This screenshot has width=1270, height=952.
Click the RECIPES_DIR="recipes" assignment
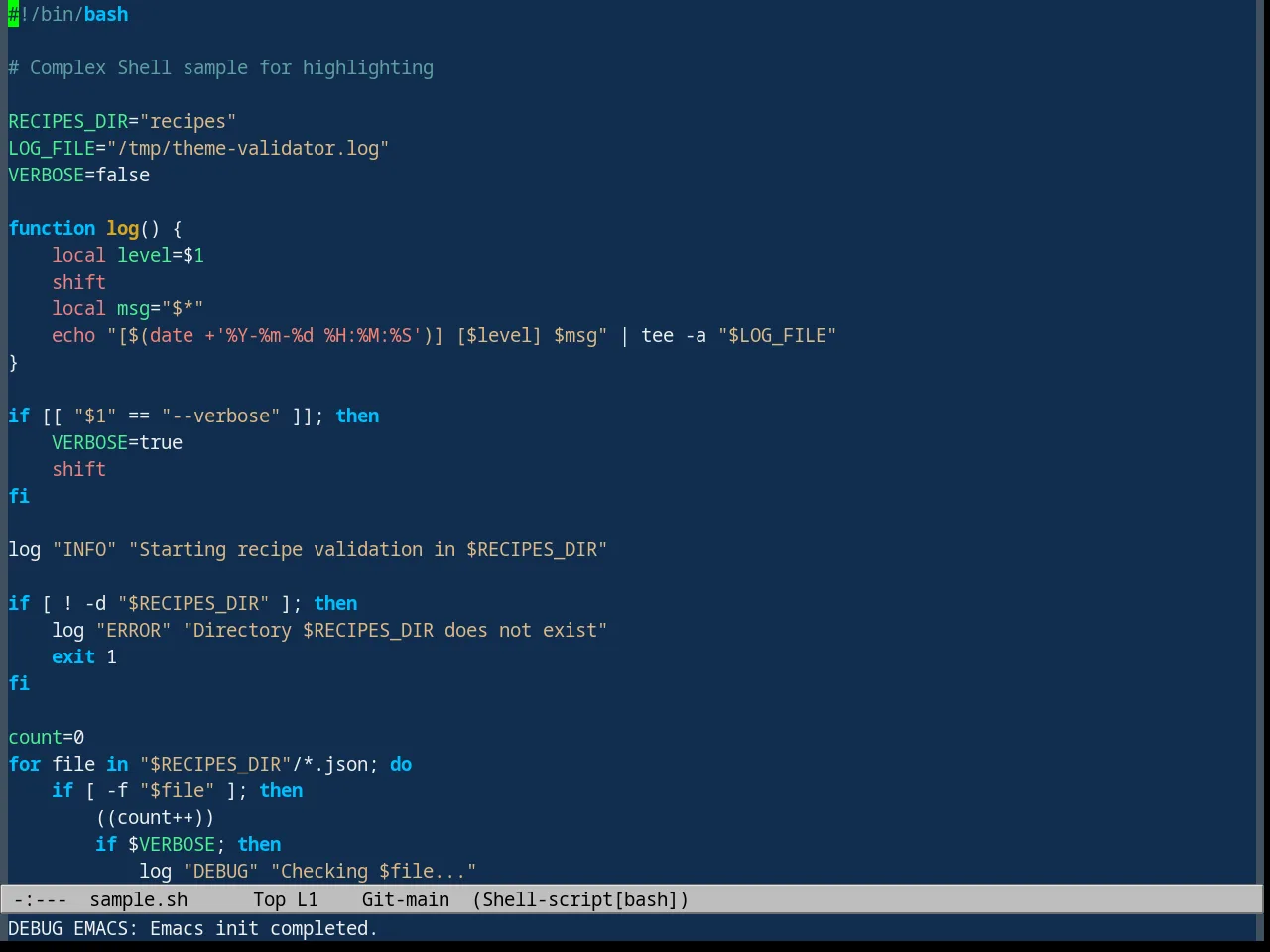pyautogui.click(x=122, y=122)
